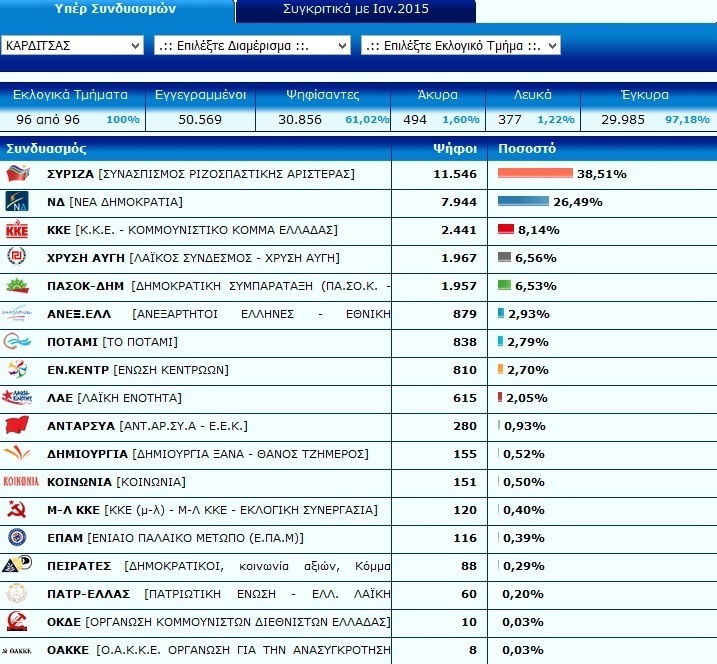Click the ΣΥΡΙΖΑ party logo icon
The height and width of the screenshot is (664, 717).
[x=18, y=174]
